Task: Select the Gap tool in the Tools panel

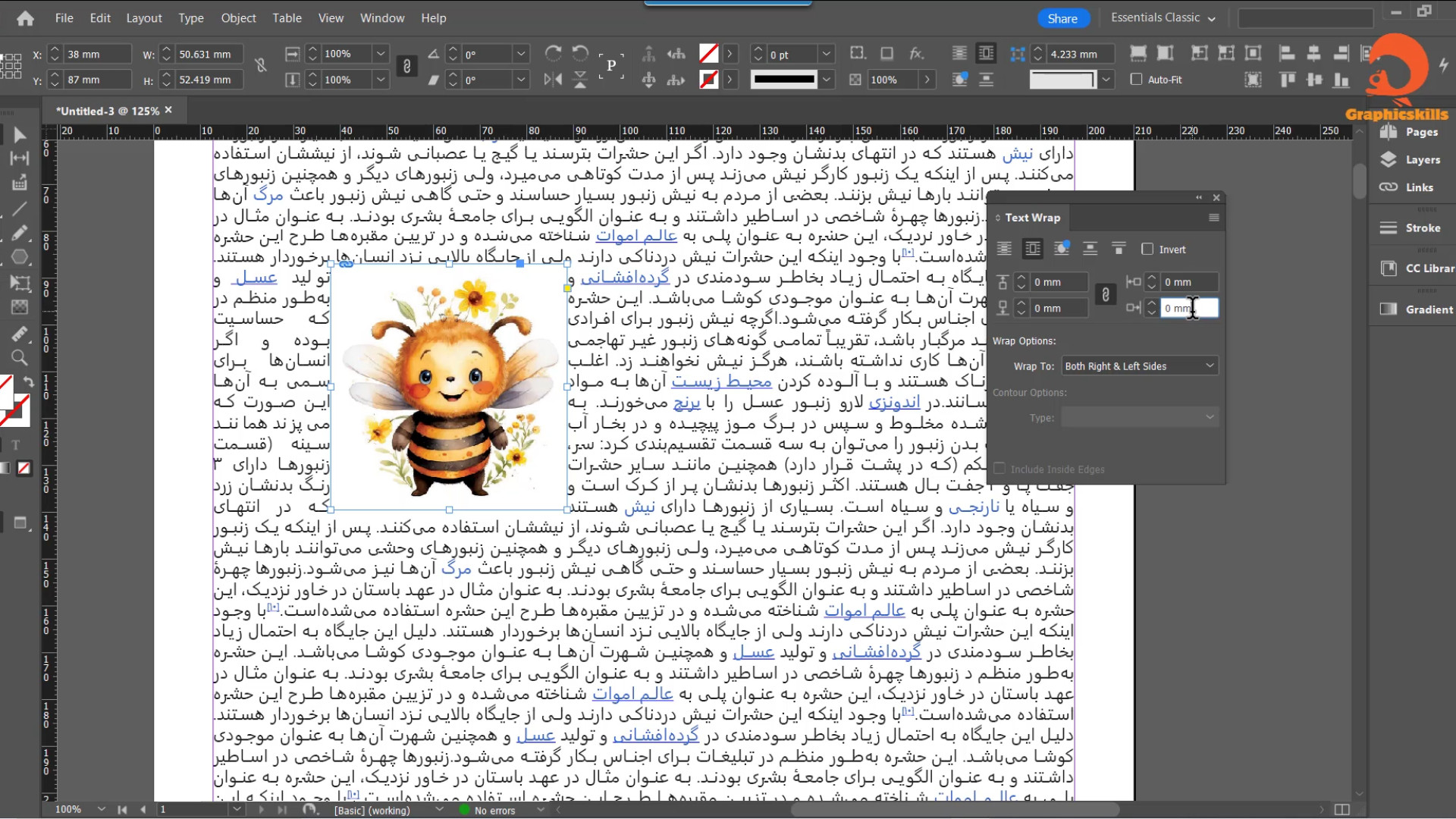Action: pyautogui.click(x=20, y=158)
